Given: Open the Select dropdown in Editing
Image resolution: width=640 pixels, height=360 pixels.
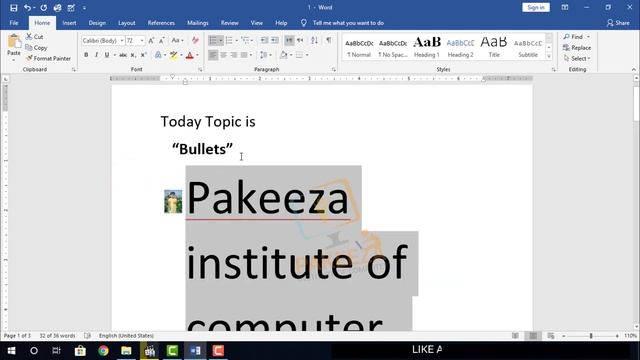Looking at the screenshot, I should point(577,59).
